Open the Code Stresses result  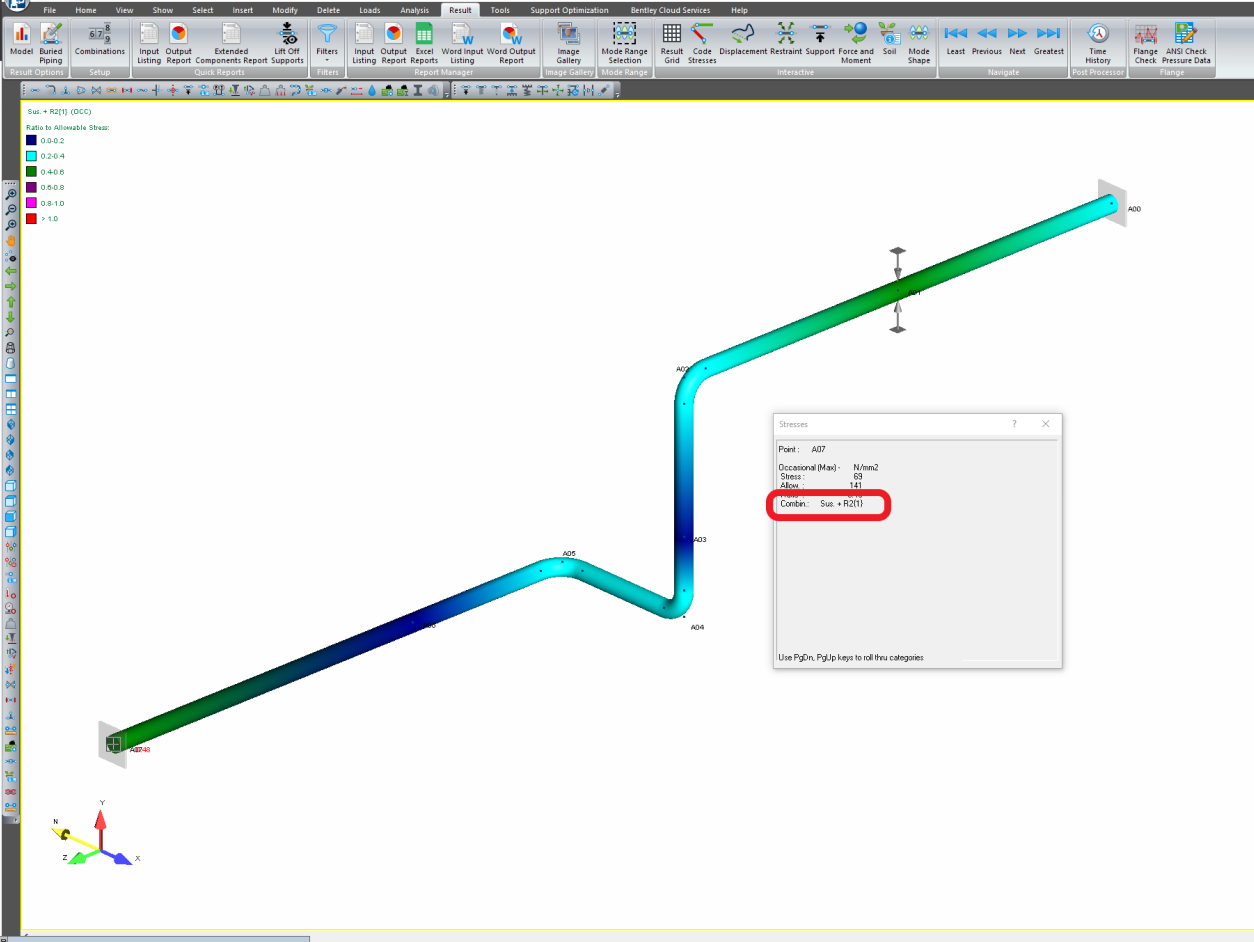point(702,43)
